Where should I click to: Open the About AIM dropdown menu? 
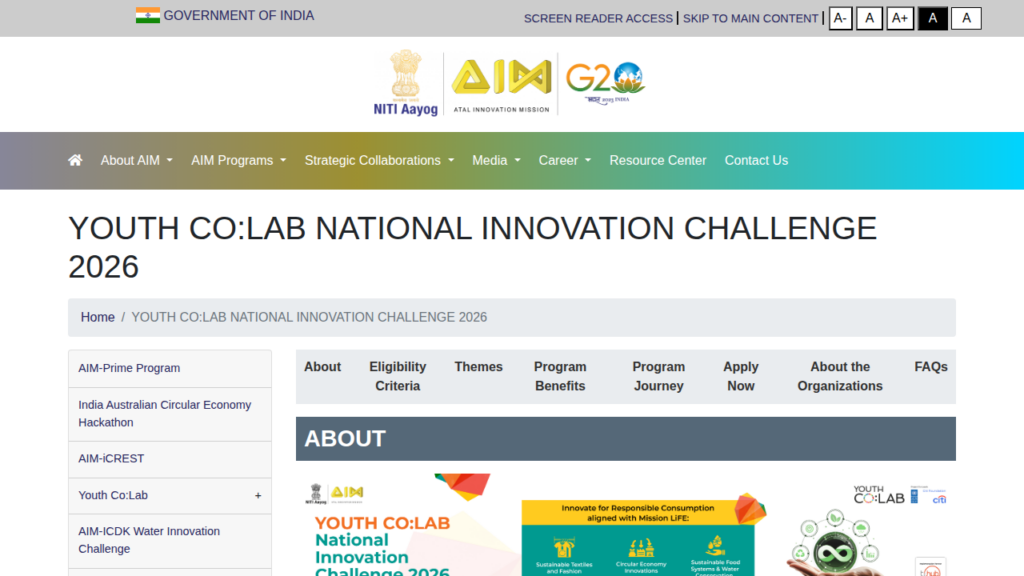tap(136, 160)
